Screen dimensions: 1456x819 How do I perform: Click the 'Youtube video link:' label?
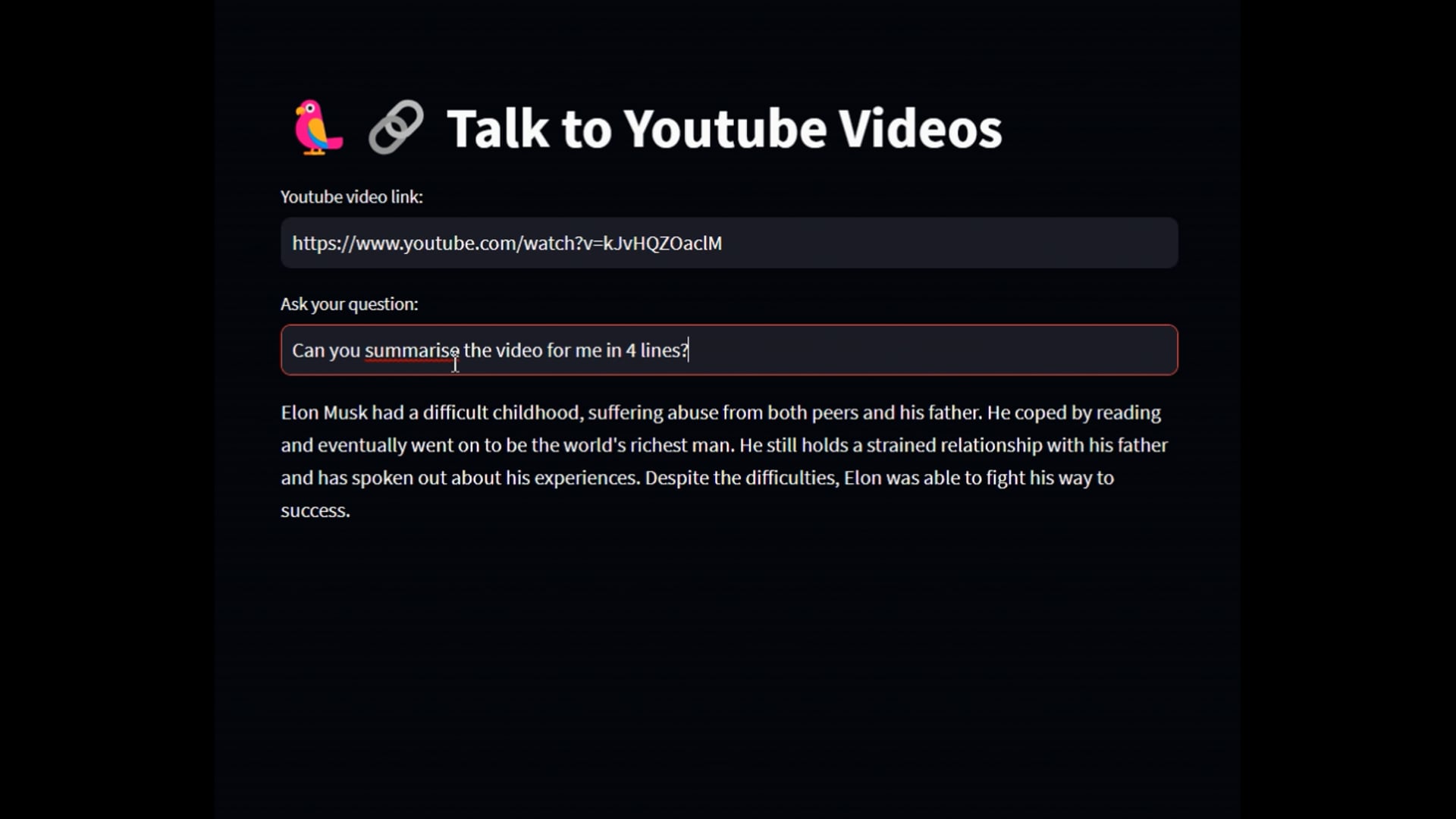click(352, 197)
